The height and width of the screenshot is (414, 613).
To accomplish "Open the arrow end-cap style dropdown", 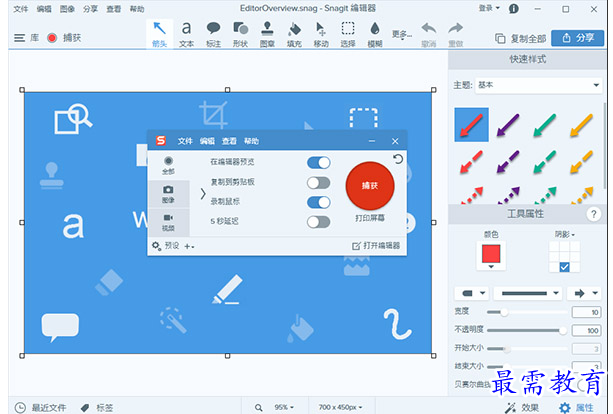I will (x=583, y=293).
